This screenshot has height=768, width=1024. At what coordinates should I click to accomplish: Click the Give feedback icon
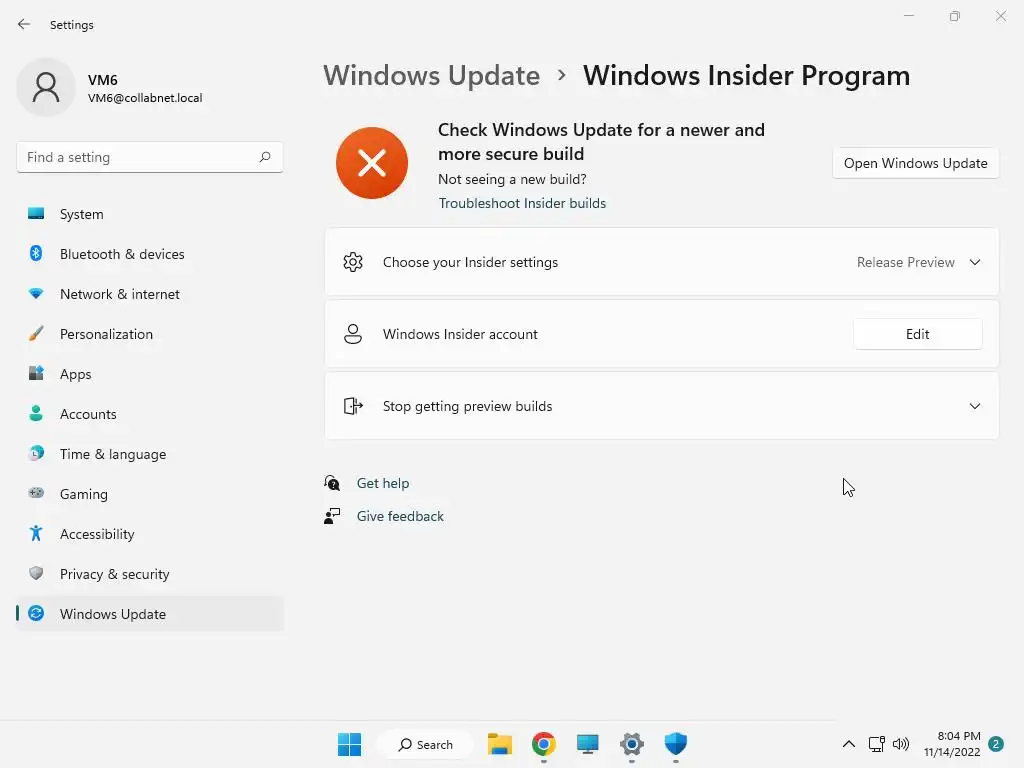tap(332, 516)
